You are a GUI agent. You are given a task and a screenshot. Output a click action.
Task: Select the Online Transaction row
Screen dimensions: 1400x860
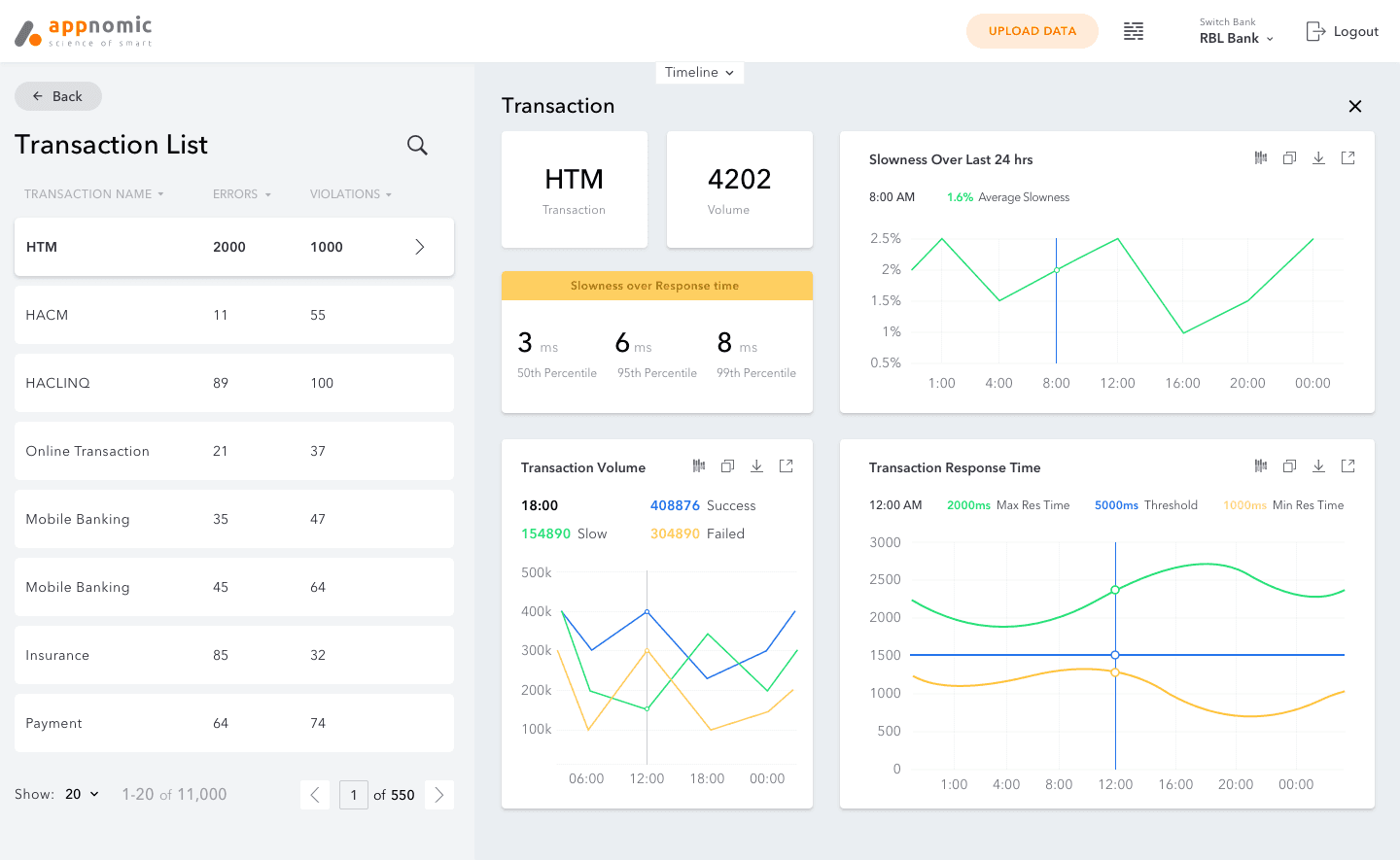click(x=234, y=451)
